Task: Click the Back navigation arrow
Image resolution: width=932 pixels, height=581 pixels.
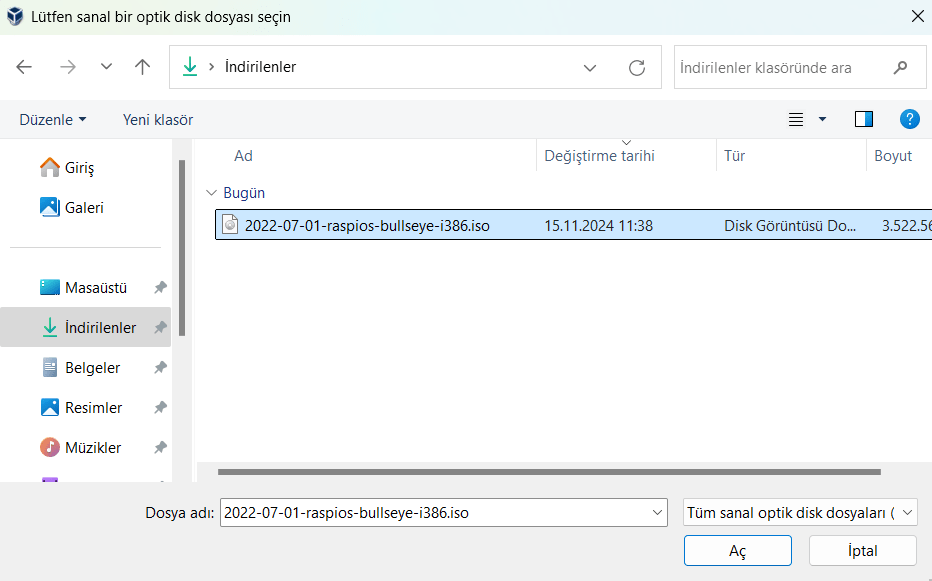Action: coord(25,67)
